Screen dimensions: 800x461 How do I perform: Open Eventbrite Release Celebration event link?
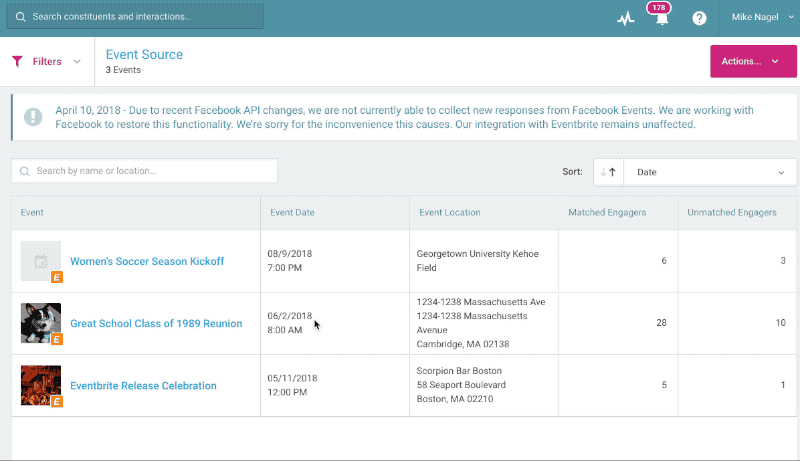143,386
